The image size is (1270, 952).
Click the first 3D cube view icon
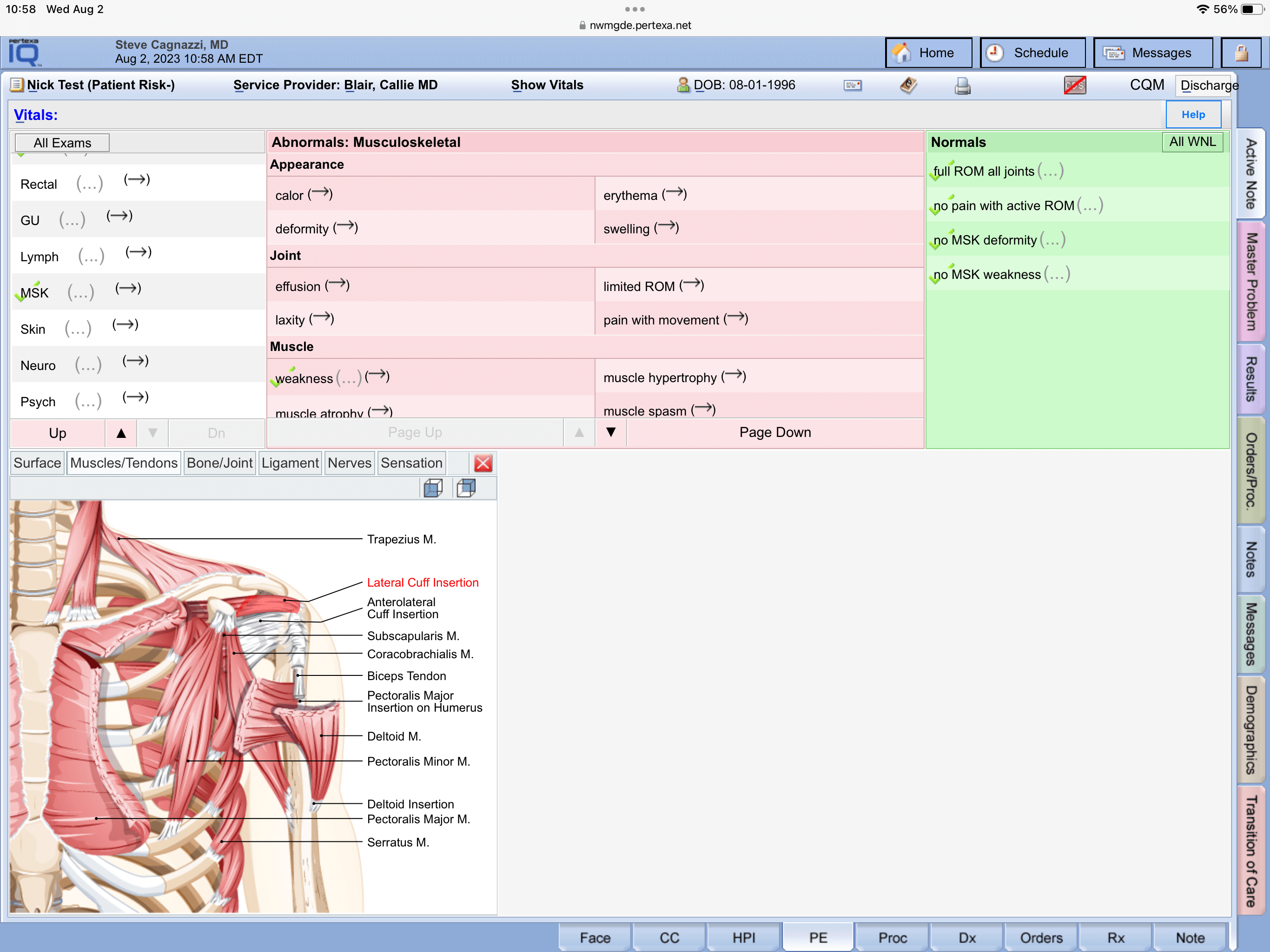(x=433, y=488)
